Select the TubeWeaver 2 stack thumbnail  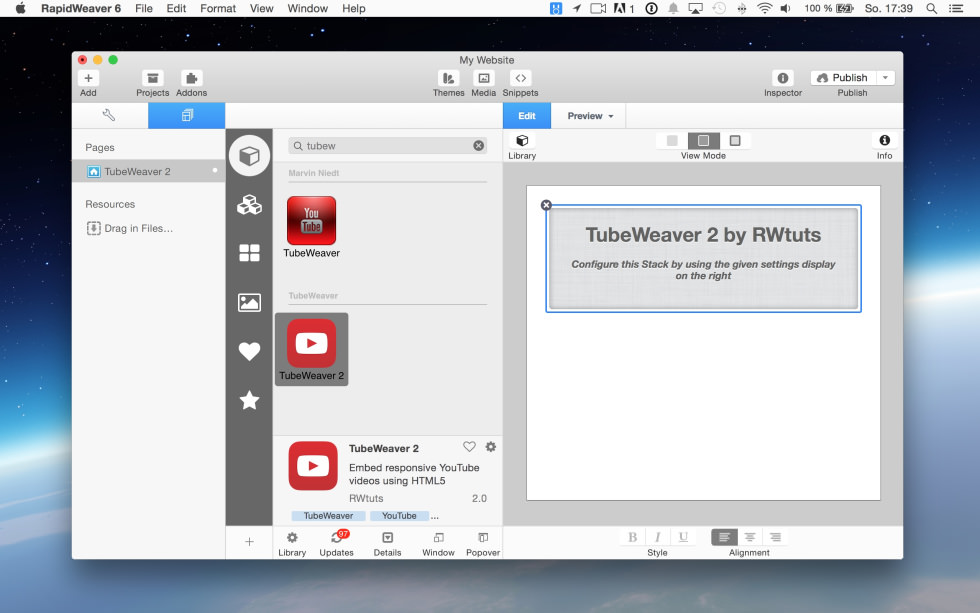(311, 349)
